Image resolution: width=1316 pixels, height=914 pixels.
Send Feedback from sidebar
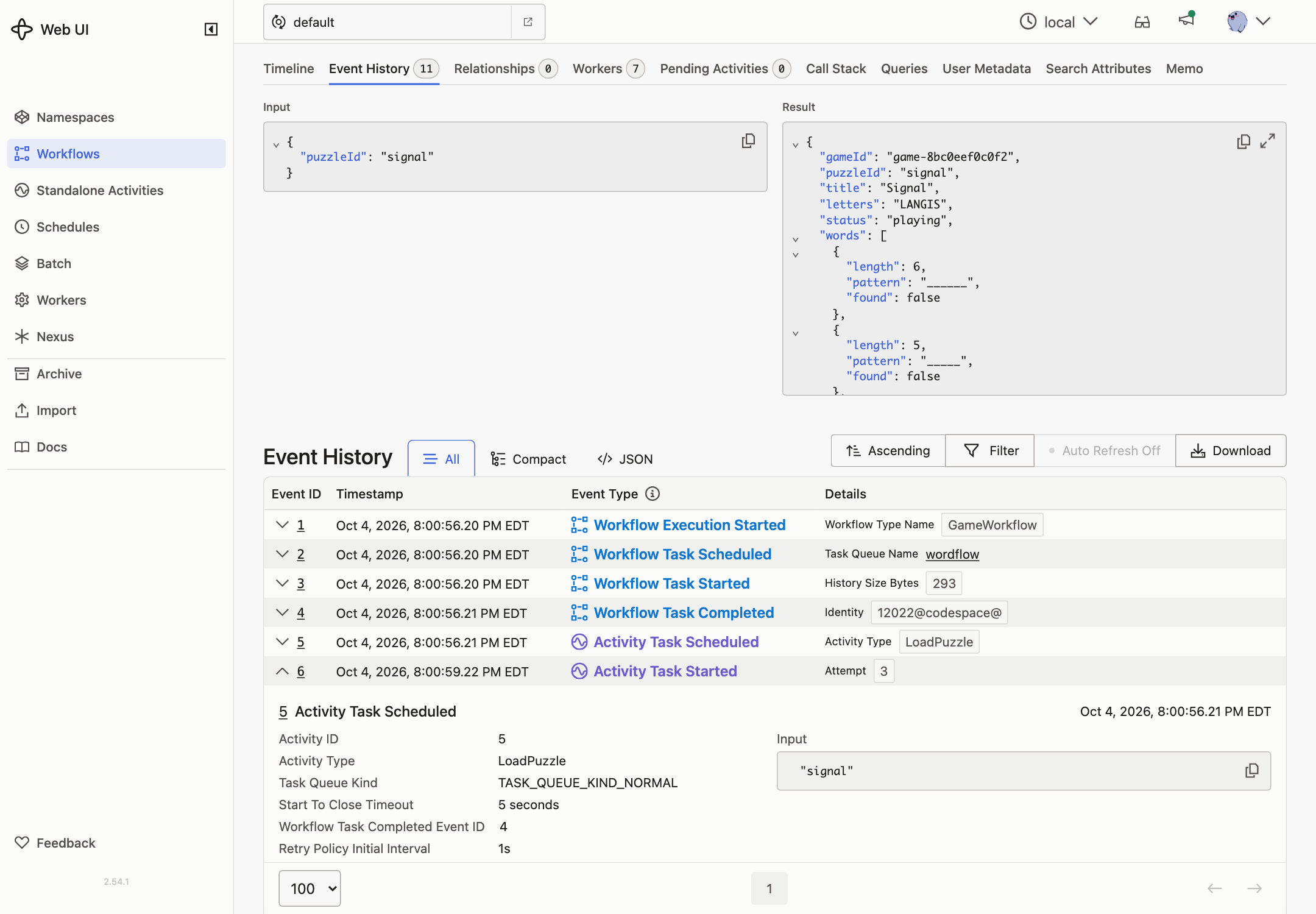116,843
